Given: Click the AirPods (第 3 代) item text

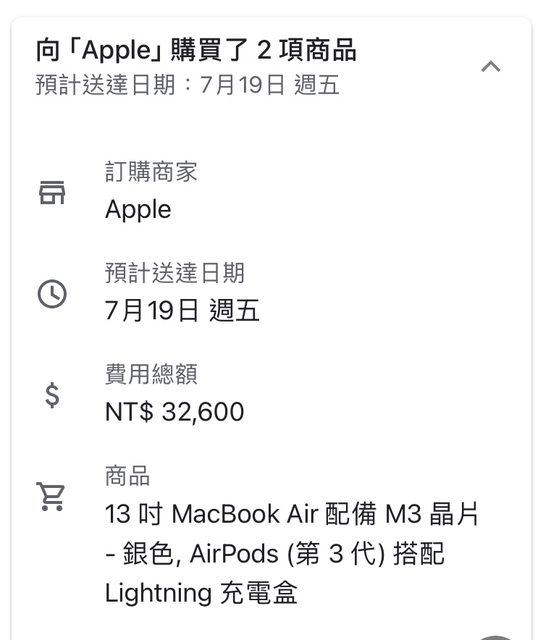Looking at the screenshot, I should (x=287, y=554).
